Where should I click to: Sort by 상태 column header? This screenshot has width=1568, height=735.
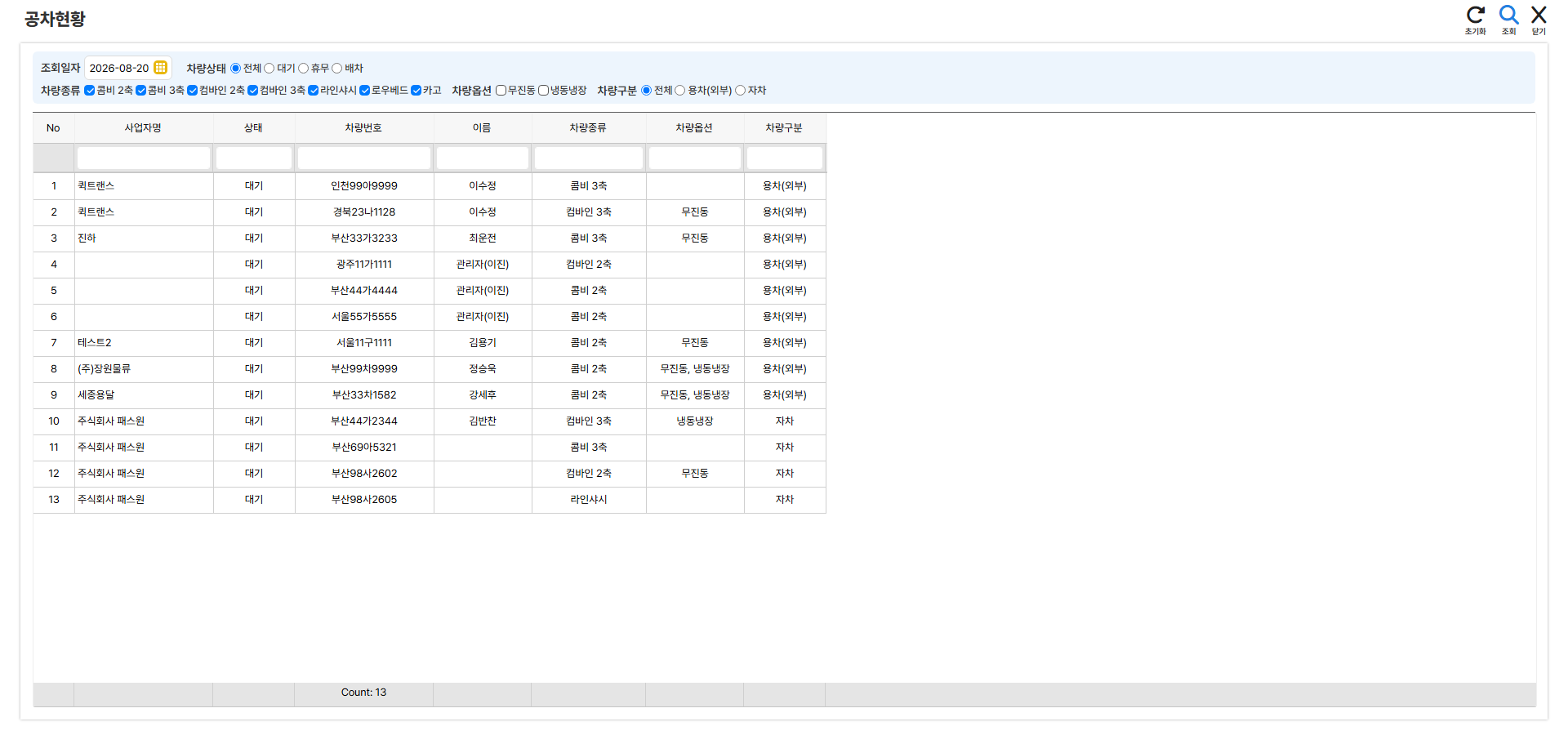click(x=253, y=128)
